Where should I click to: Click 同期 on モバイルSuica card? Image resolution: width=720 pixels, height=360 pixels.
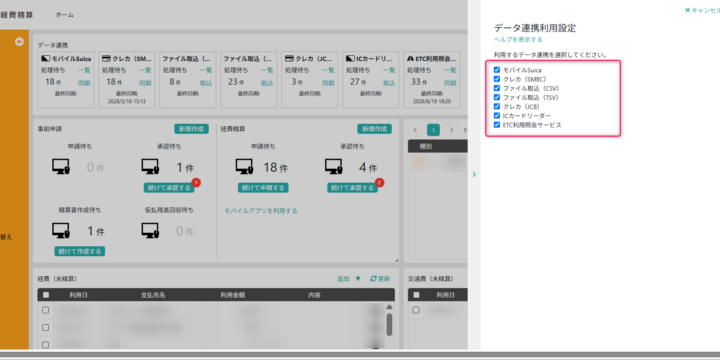coord(84,83)
